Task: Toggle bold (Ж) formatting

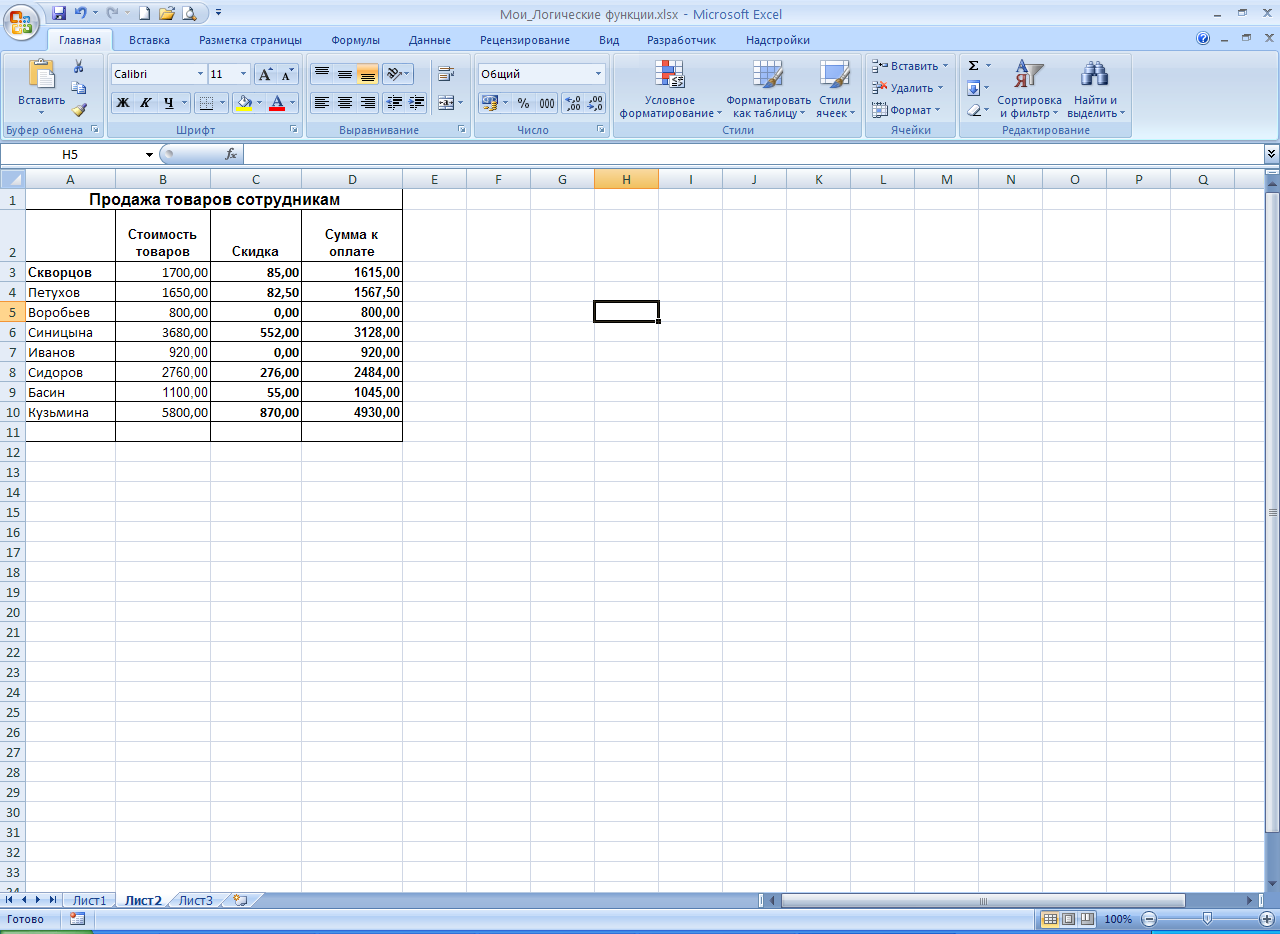Action: coord(122,102)
